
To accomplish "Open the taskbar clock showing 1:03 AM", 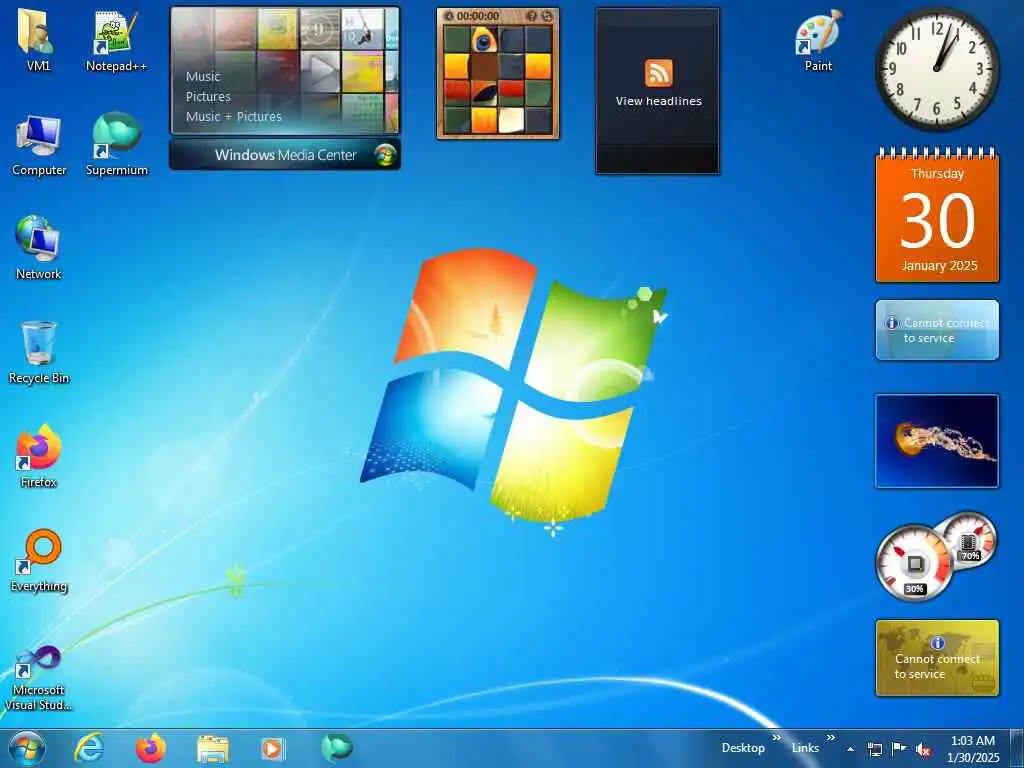I will (x=973, y=749).
